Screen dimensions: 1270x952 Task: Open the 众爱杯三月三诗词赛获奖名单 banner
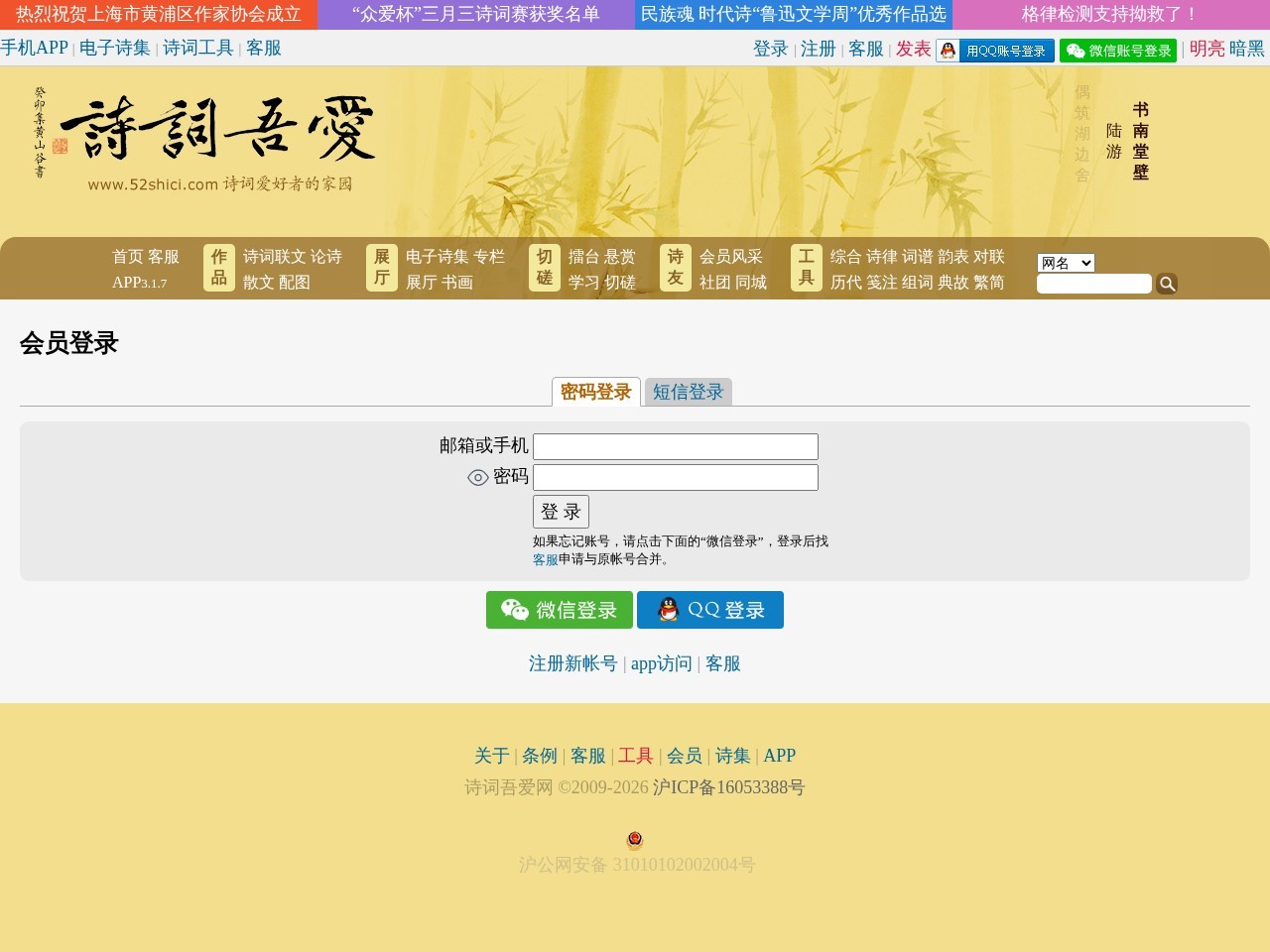476,14
